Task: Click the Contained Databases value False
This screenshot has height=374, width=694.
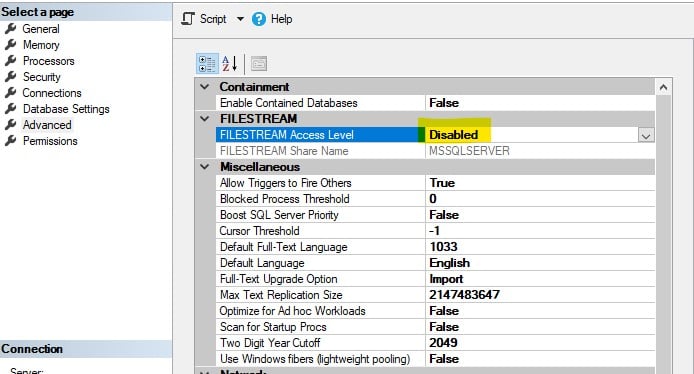Action: (x=444, y=103)
